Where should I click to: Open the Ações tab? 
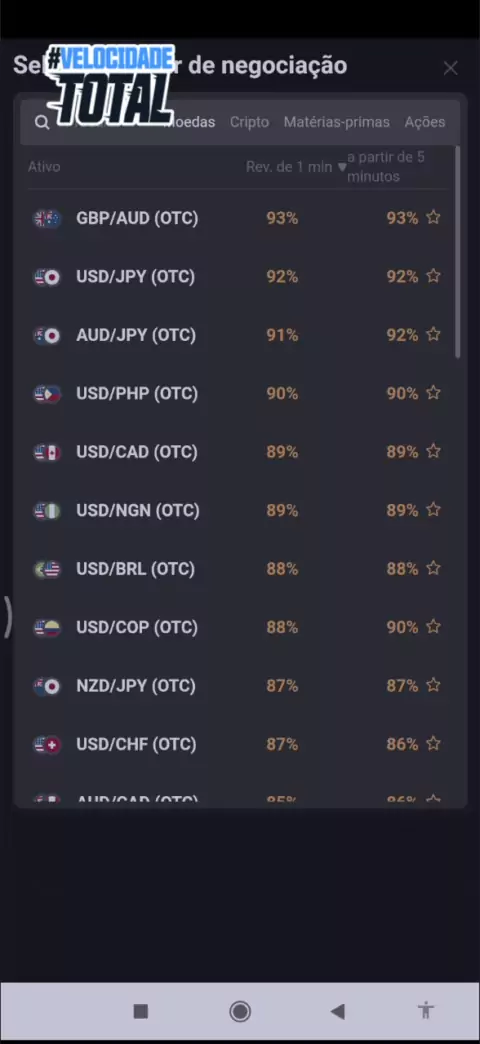(425, 122)
